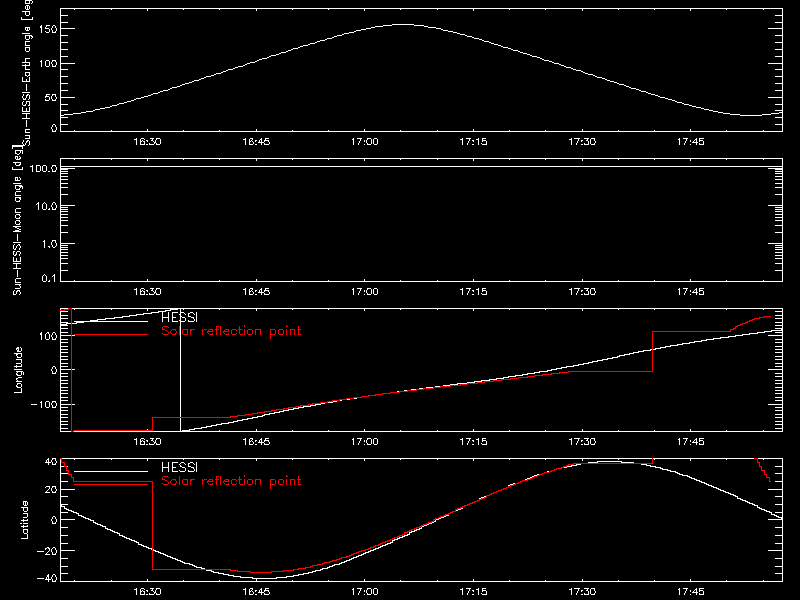Viewport: 800px width, 600px height.
Task: Click 17:45 time label under Moon angle plot
Action: pos(691,292)
